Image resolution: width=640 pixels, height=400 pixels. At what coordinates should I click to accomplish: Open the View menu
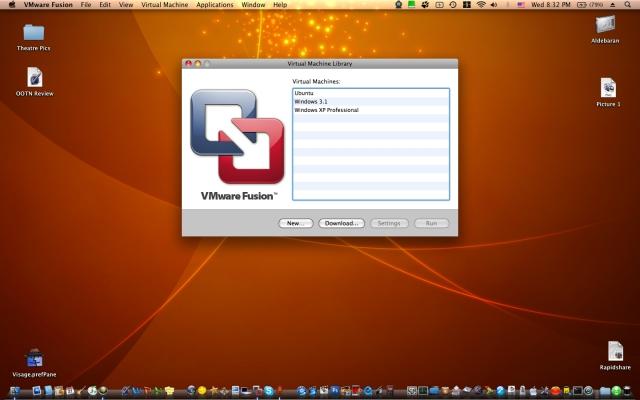click(x=126, y=5)
